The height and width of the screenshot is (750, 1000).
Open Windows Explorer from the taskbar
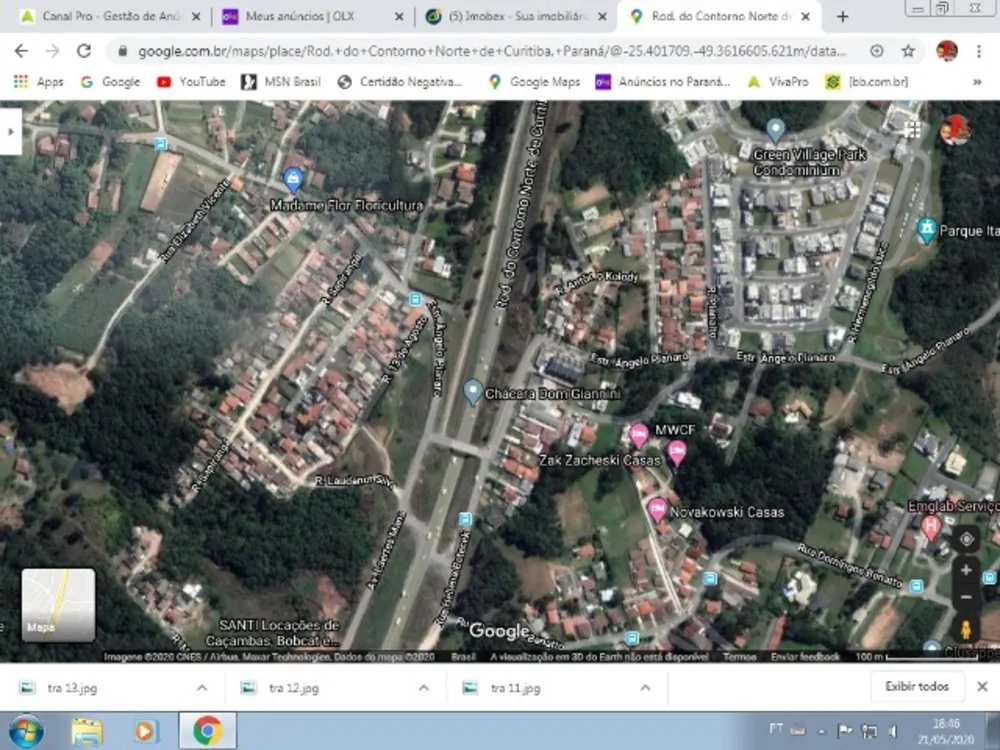86,731
